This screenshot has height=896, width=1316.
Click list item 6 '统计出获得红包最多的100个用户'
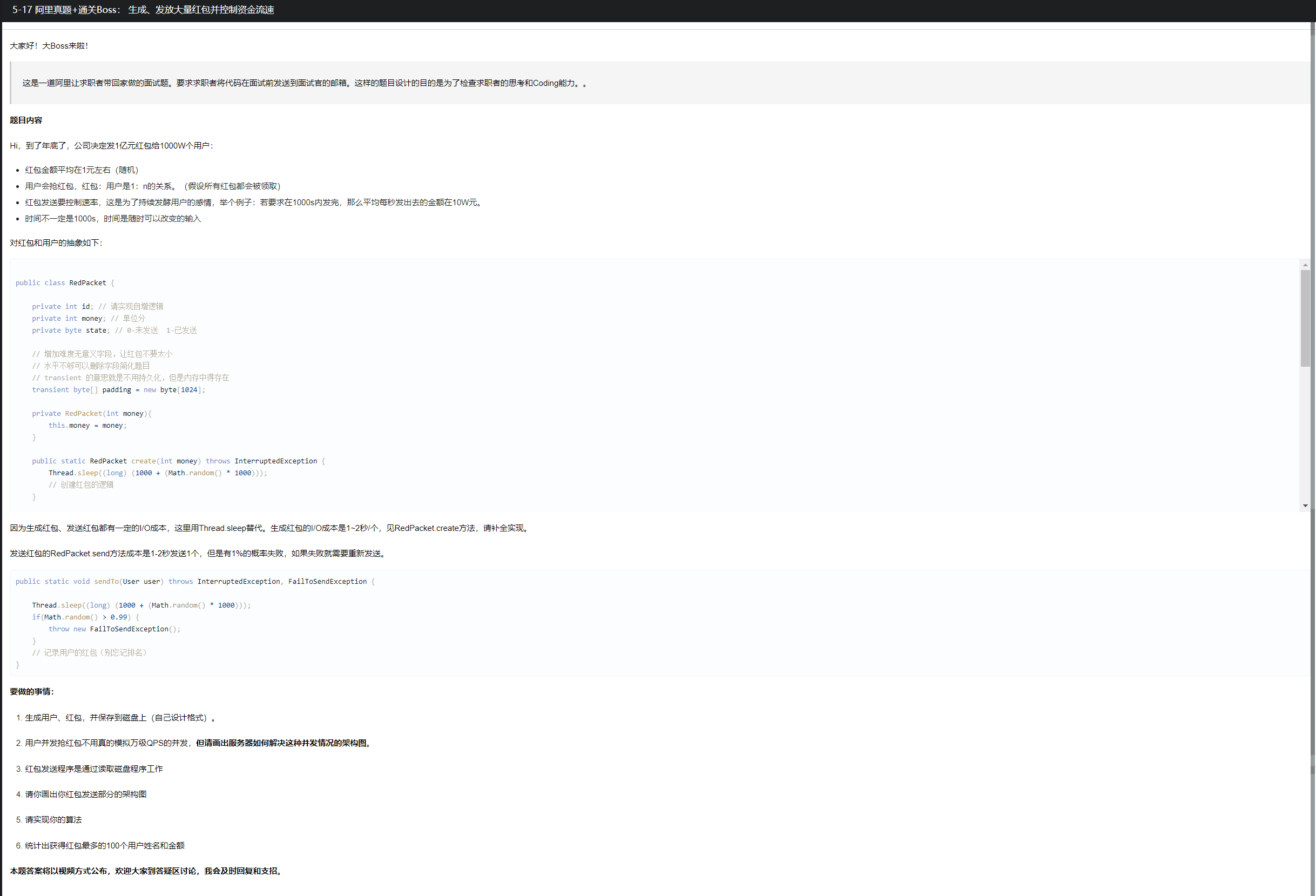(x=104, y=846)
